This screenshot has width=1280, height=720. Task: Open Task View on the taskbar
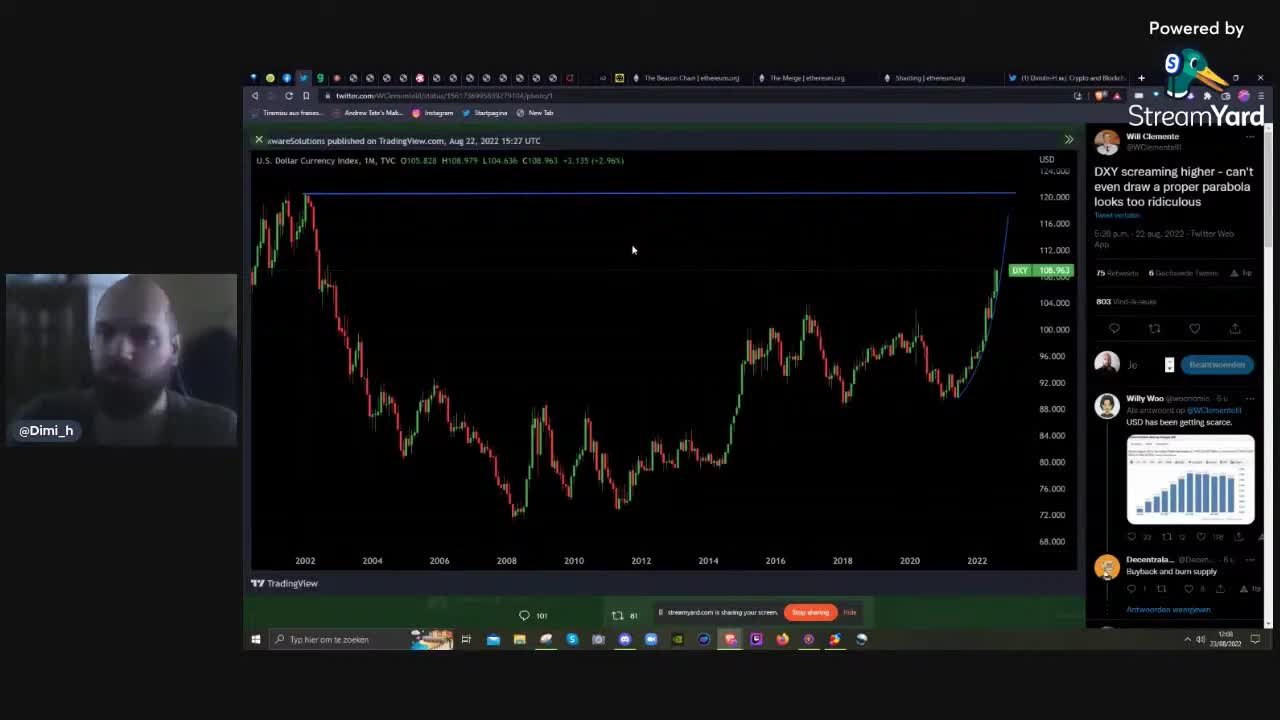tap(466, 639)
